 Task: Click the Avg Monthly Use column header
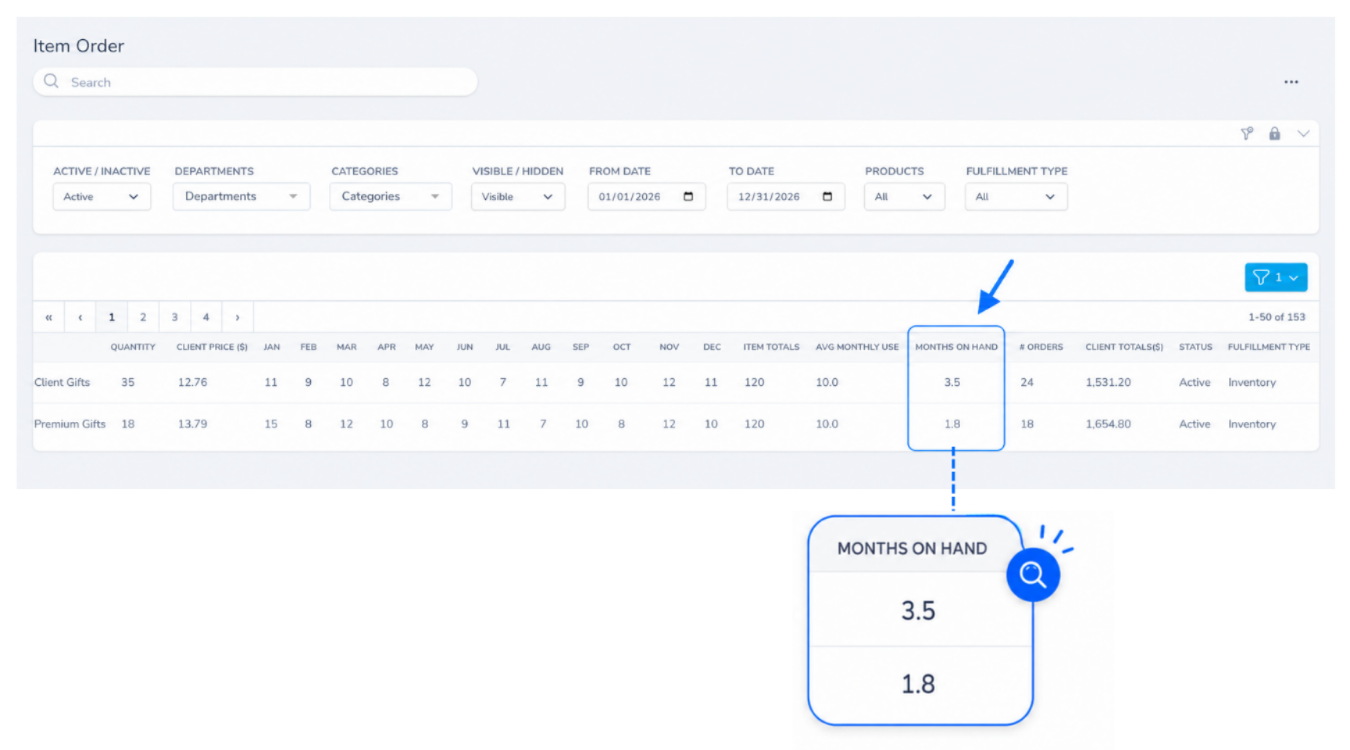(857, 347)
